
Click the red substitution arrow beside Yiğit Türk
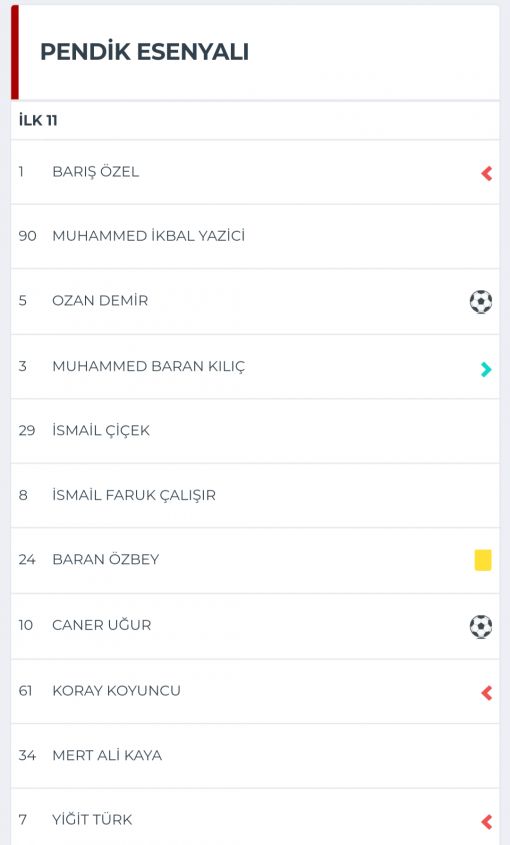(x=486, y=822)
